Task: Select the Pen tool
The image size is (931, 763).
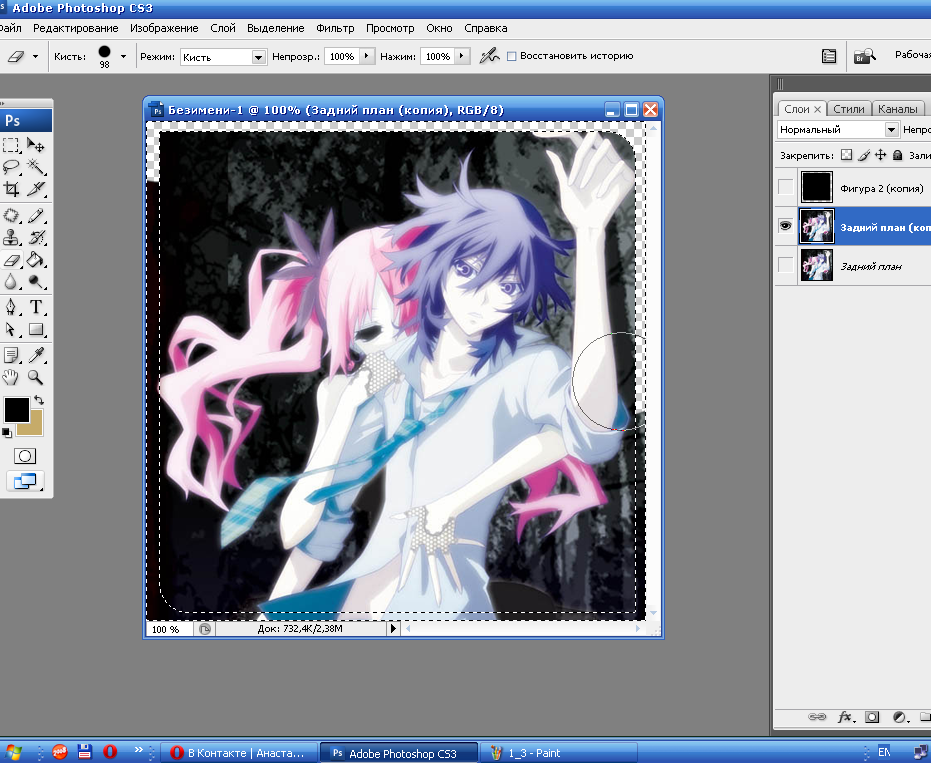Action: click(11, 307)
